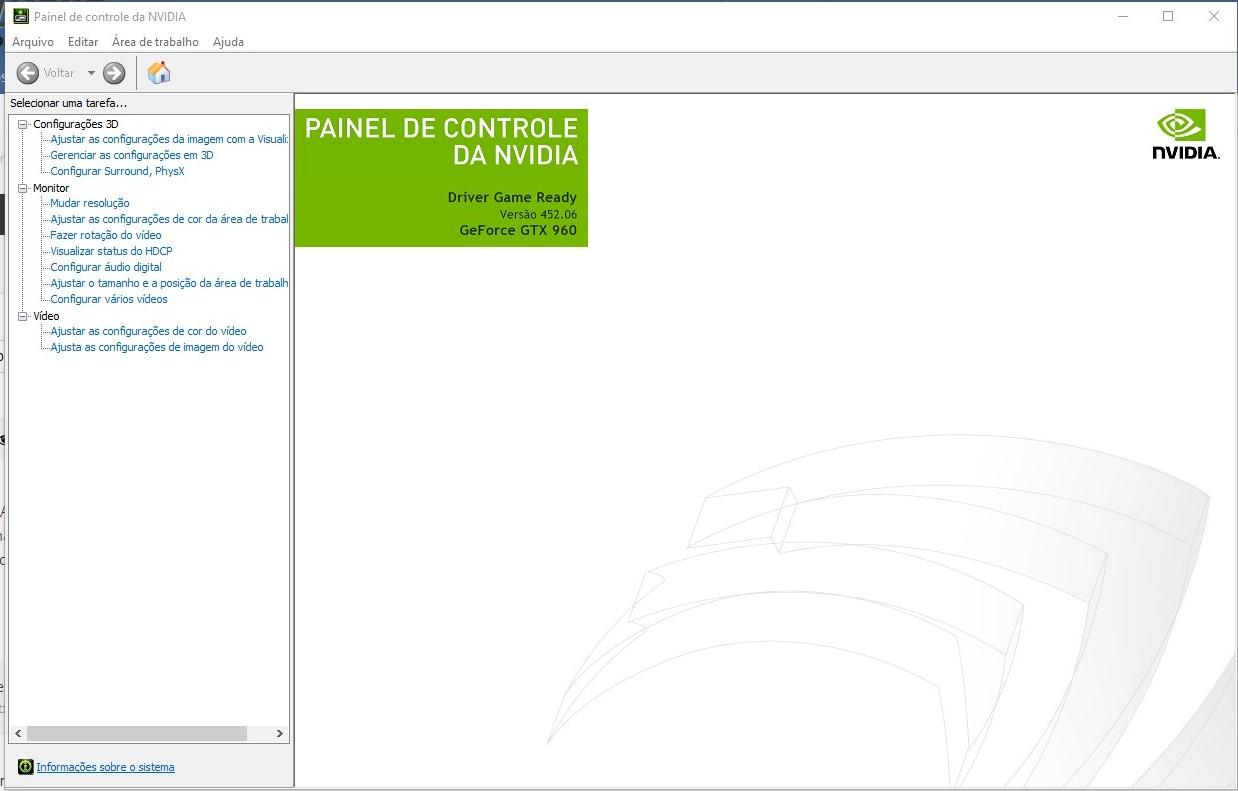The height and width of the screenshot is (791, 1238).
Task: Open the Editar menu
Action: (x=83, y=42)
